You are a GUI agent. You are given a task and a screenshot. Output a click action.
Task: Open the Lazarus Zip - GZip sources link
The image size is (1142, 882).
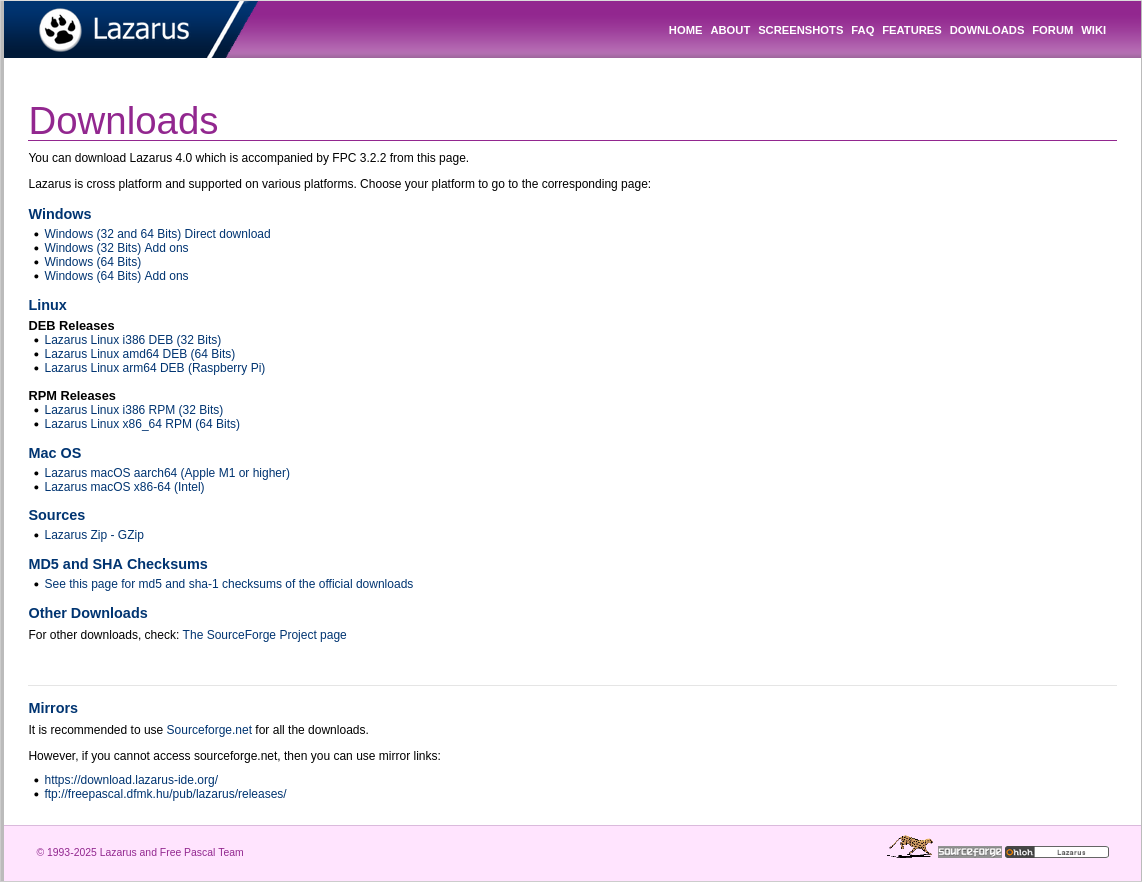point(94,535)
